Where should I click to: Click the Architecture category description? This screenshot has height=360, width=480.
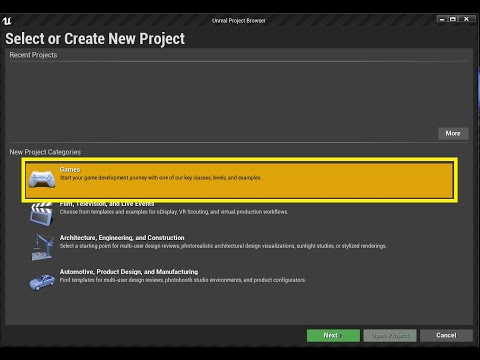[223, 246]
